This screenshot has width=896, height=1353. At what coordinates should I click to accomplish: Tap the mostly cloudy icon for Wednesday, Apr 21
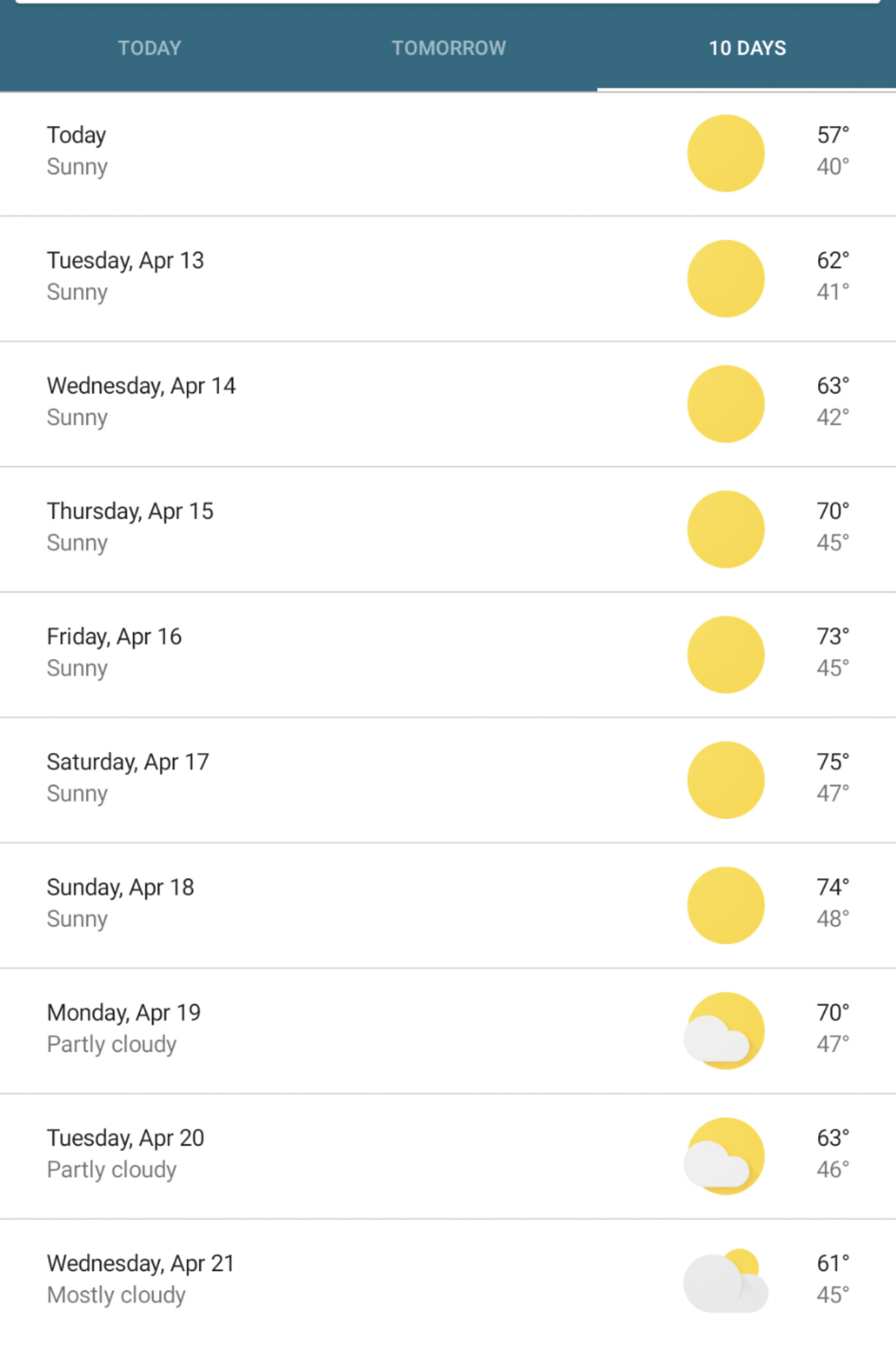726,1280
